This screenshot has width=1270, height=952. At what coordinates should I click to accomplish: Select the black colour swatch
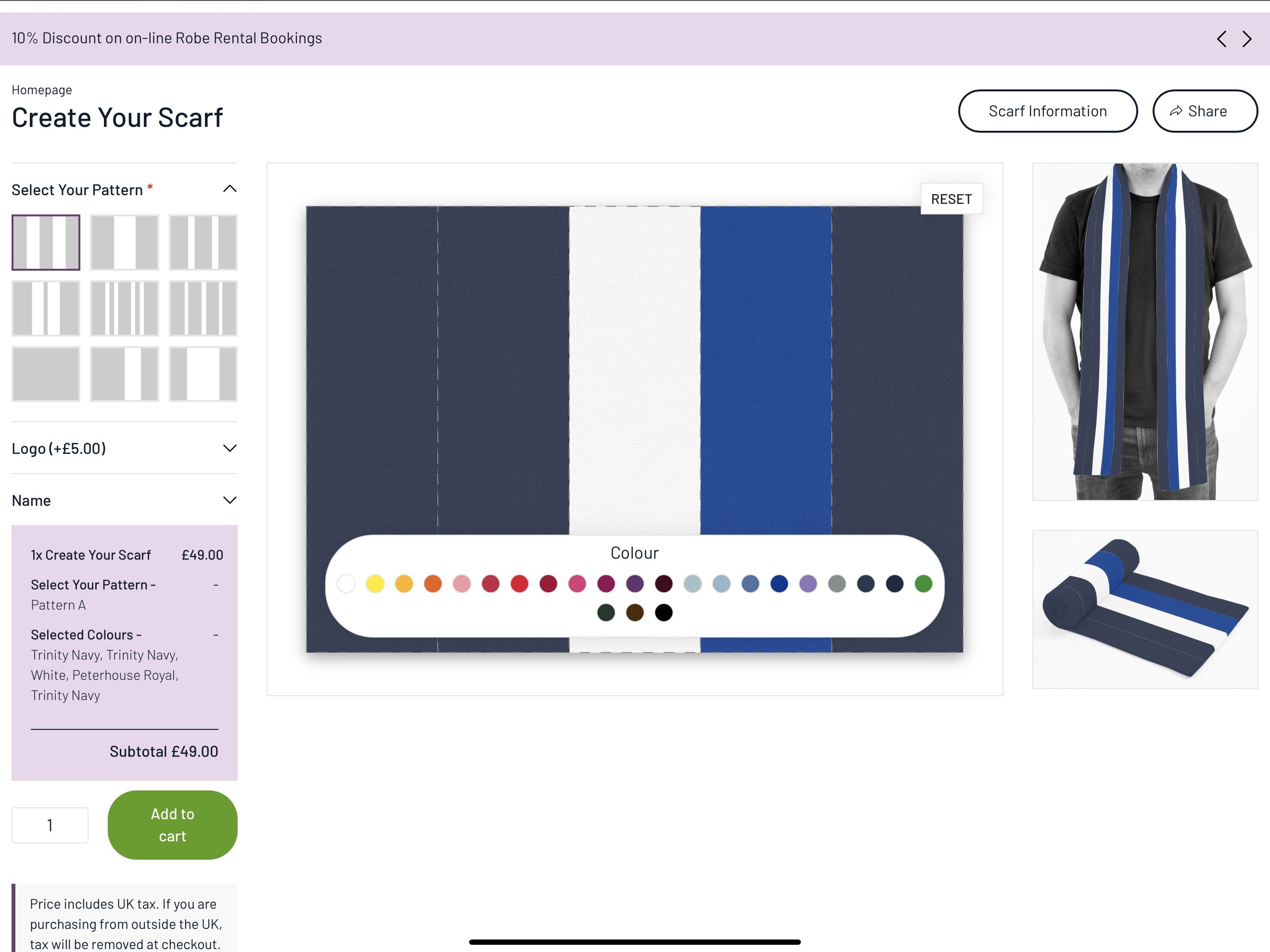(664, 612)
